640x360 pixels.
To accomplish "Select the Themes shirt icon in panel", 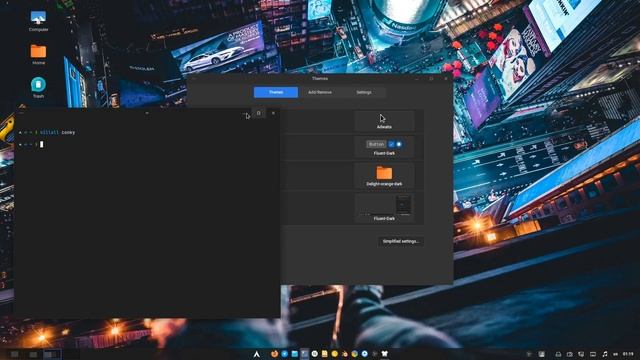I will [x=384, y=354].
